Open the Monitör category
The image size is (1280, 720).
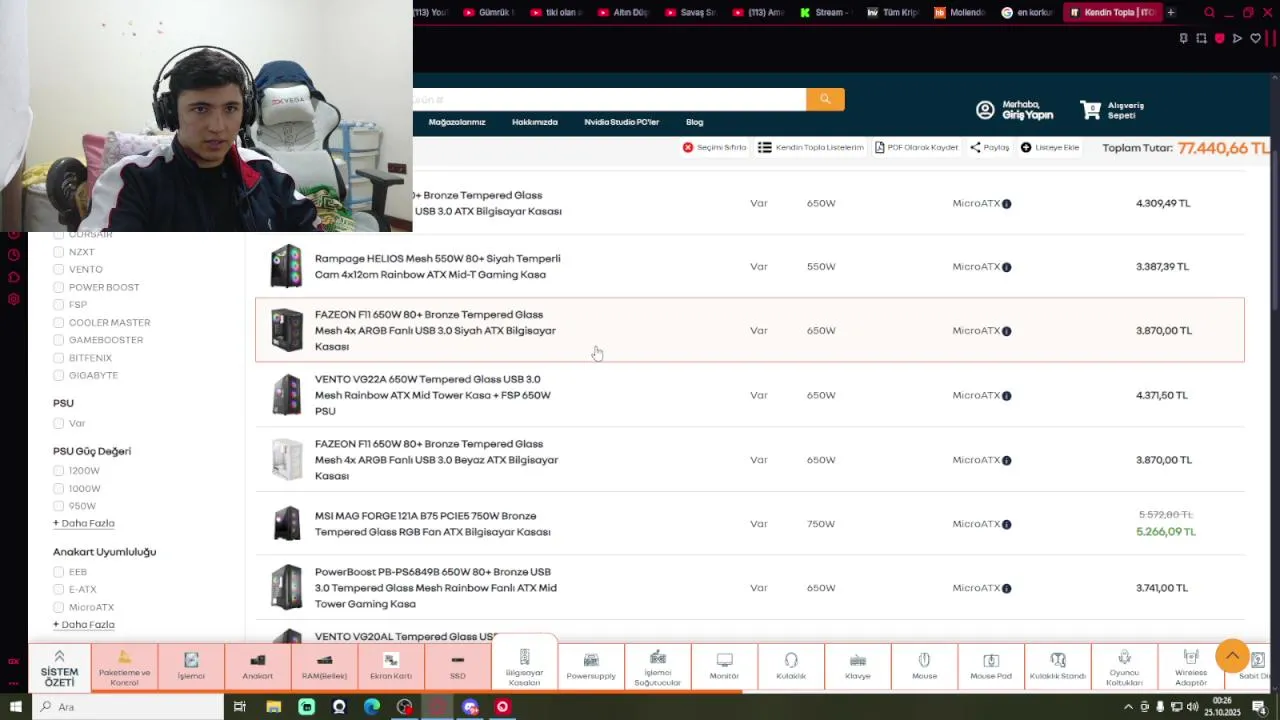(724, 667)
